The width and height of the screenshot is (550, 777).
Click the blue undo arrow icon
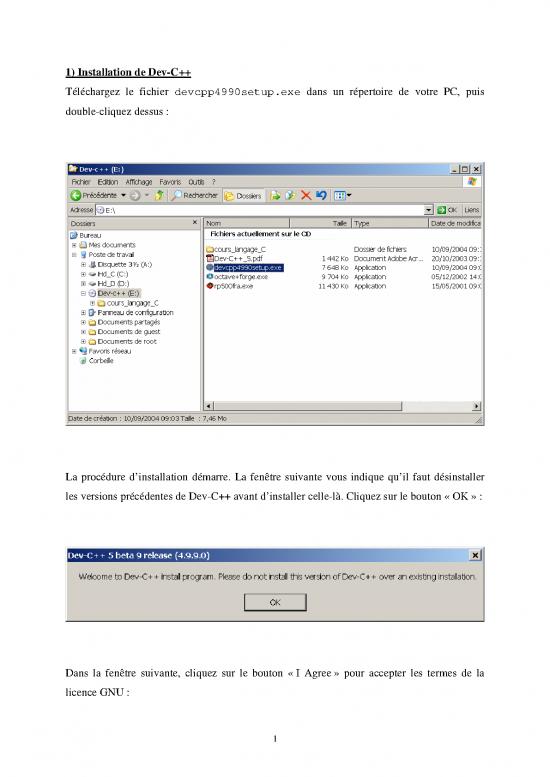[321, 196]
